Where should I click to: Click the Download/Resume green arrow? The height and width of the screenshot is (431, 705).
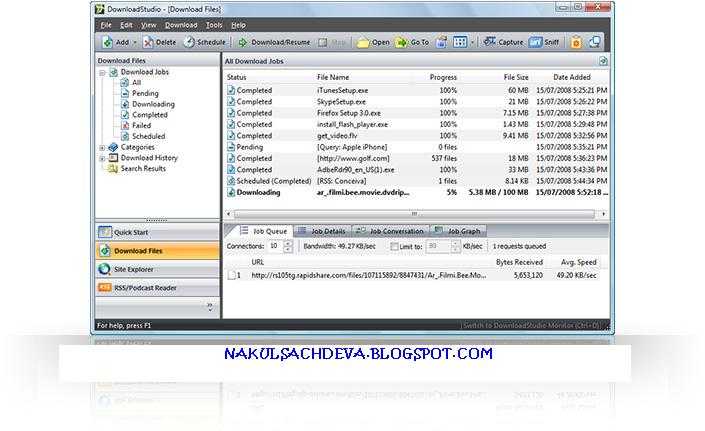[243, 42]
